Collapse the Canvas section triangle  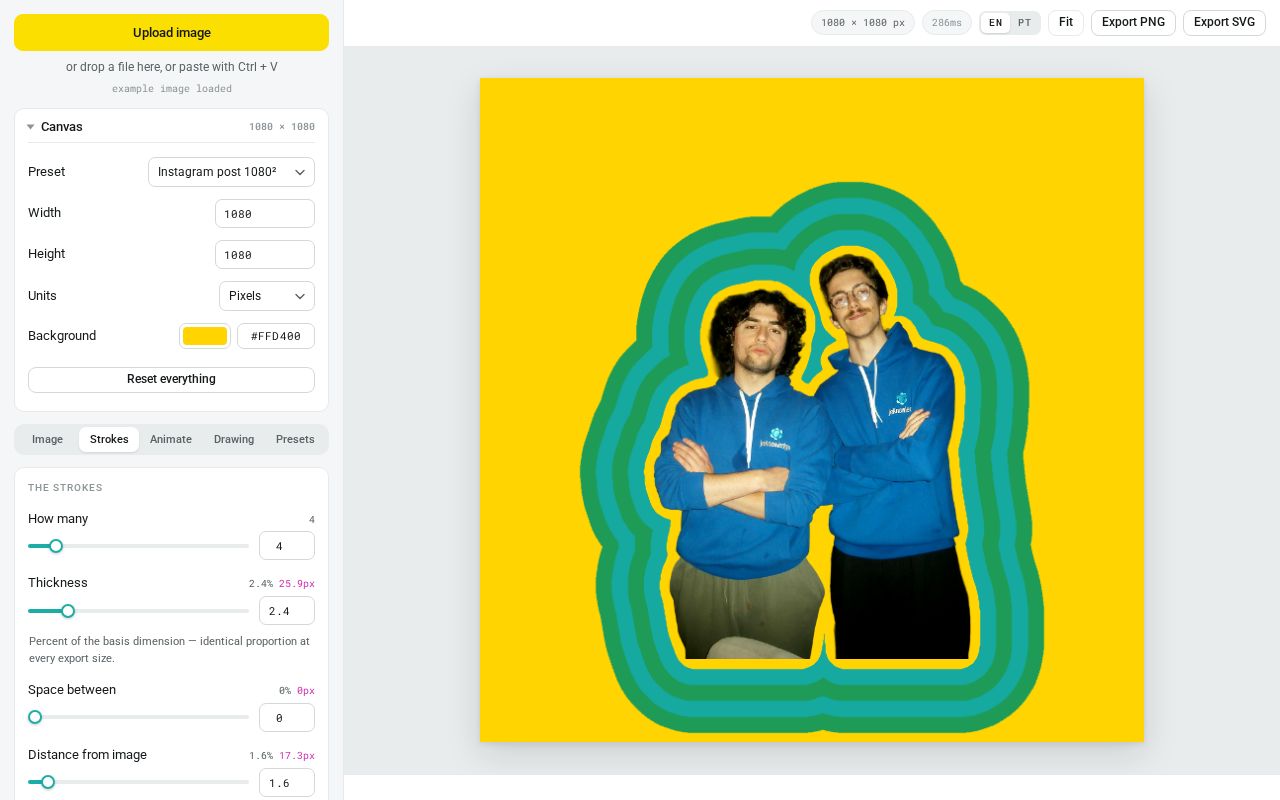click(x=31, y=127)
